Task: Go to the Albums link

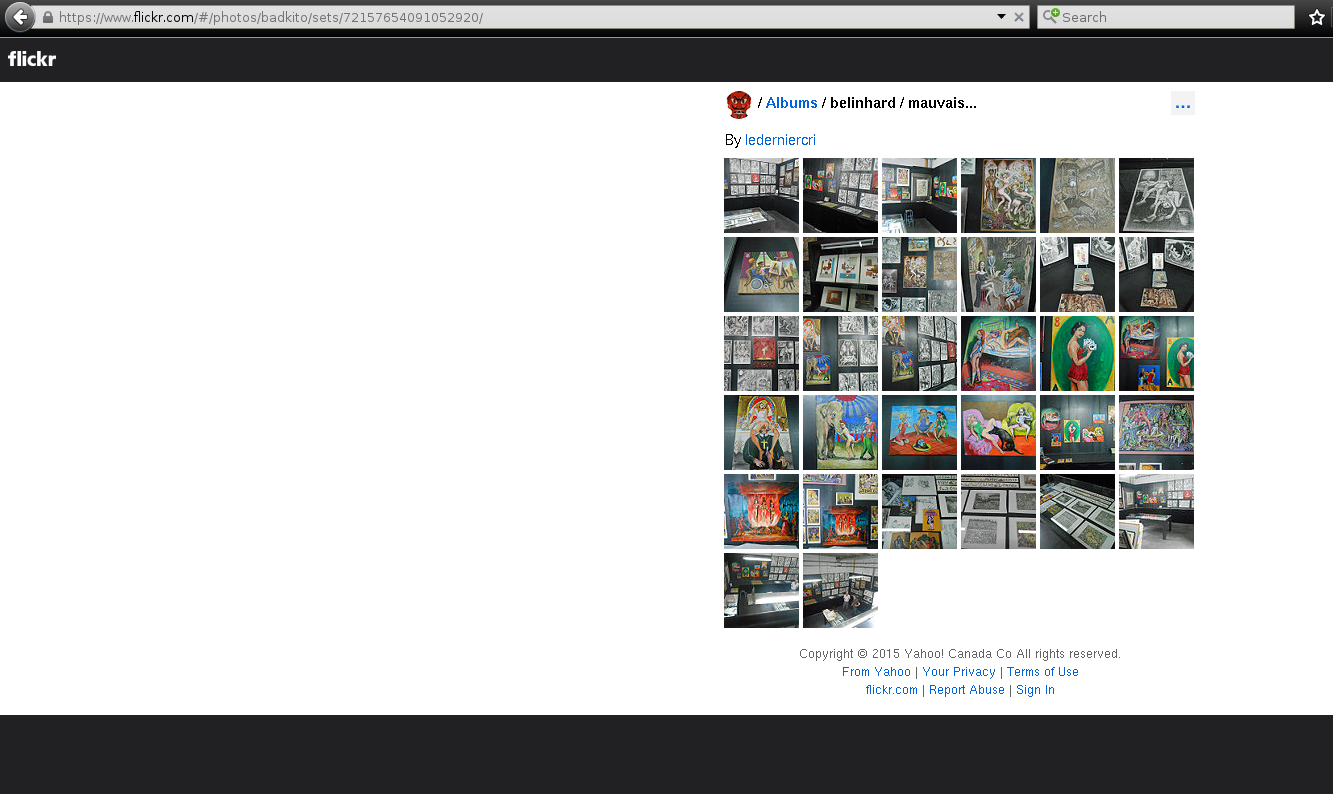Action: click(x=791, y=103)
